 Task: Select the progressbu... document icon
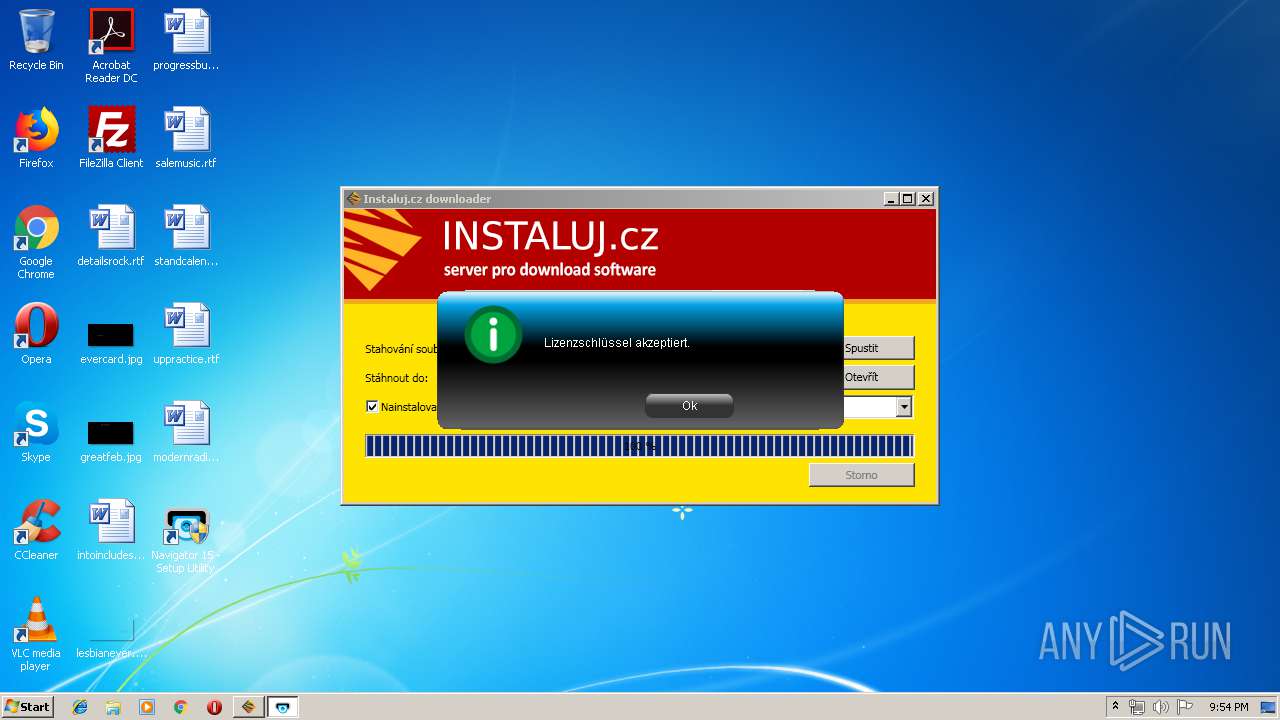(186, 41)
